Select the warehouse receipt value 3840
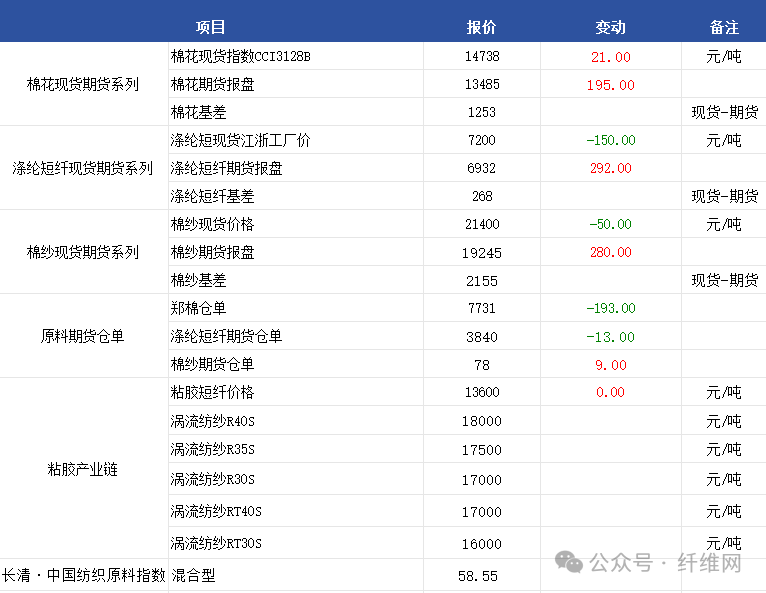 point(482,337)
